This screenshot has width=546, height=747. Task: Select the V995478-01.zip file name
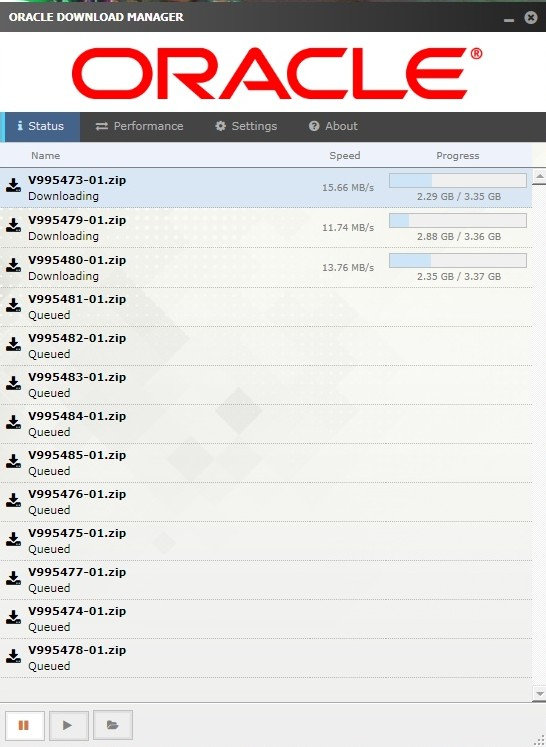pos(77,651)
